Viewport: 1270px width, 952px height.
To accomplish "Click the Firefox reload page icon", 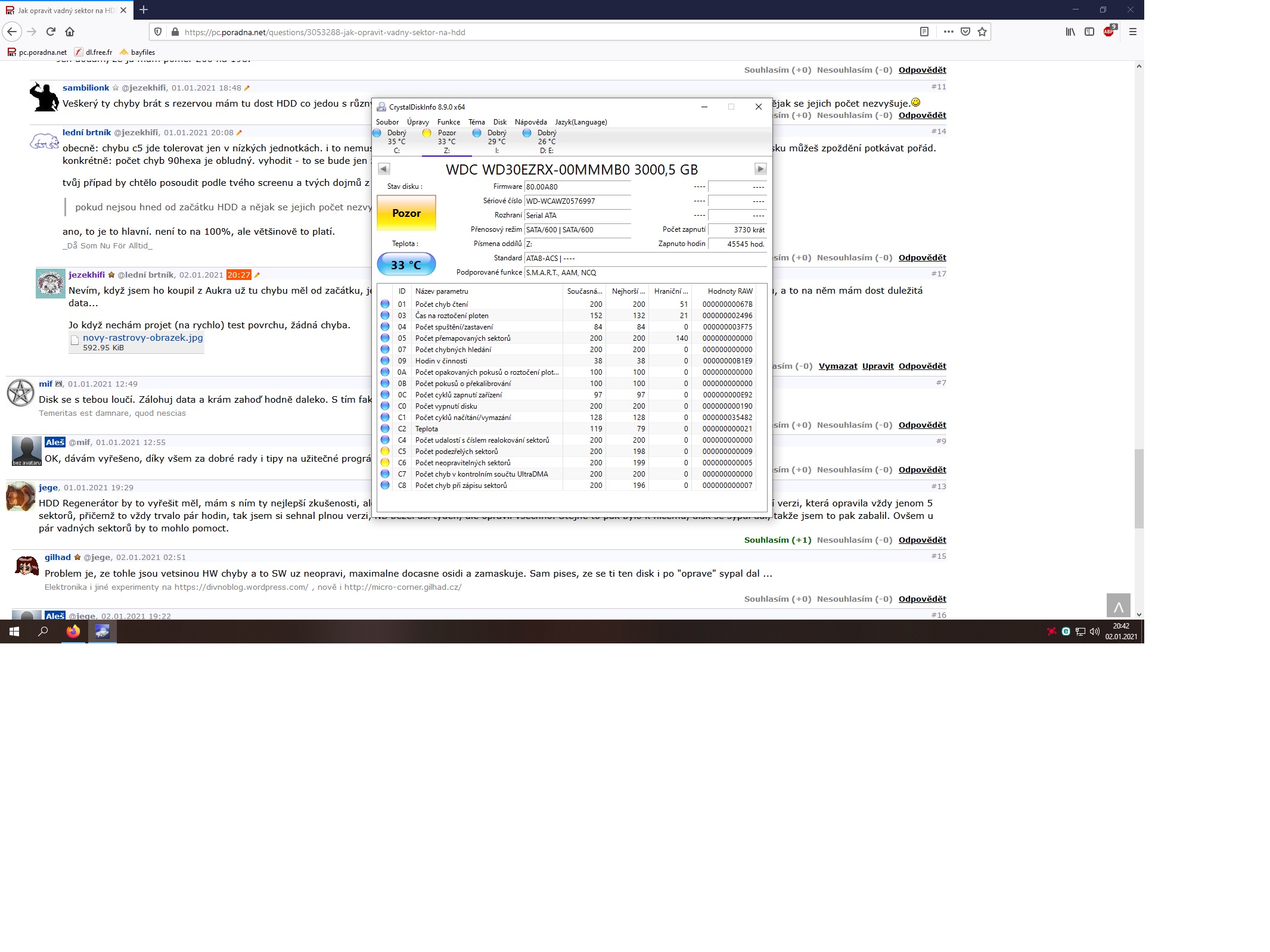I will pos(51,32).
